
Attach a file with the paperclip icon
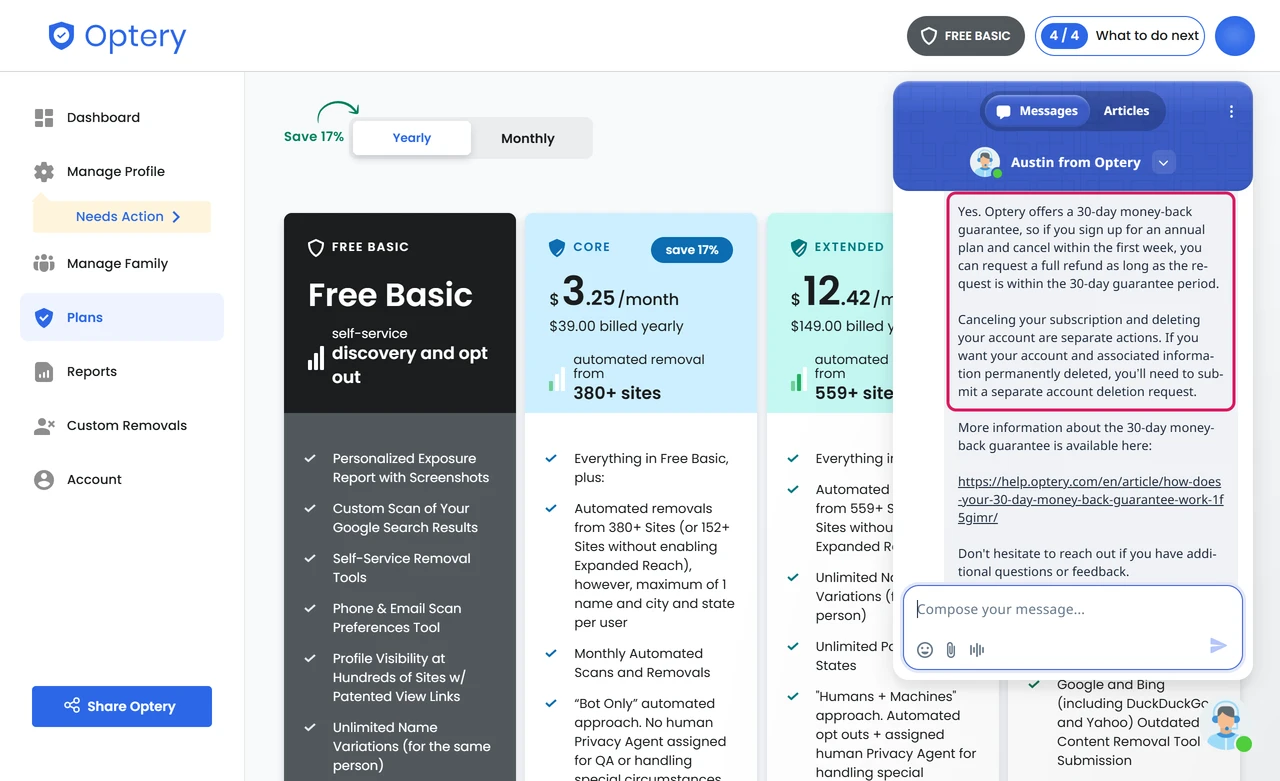coord(951,650)
